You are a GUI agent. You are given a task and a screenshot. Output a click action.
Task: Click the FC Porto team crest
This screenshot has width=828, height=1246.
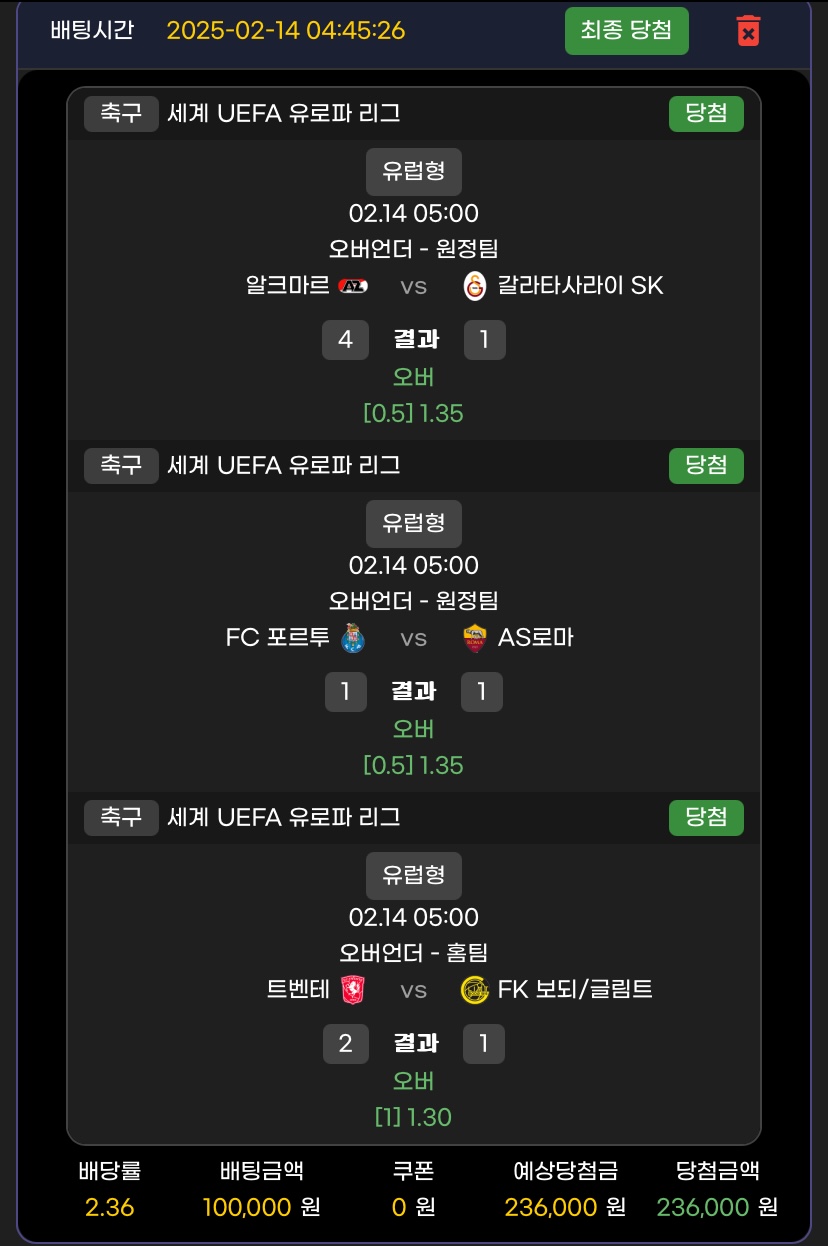353,638
